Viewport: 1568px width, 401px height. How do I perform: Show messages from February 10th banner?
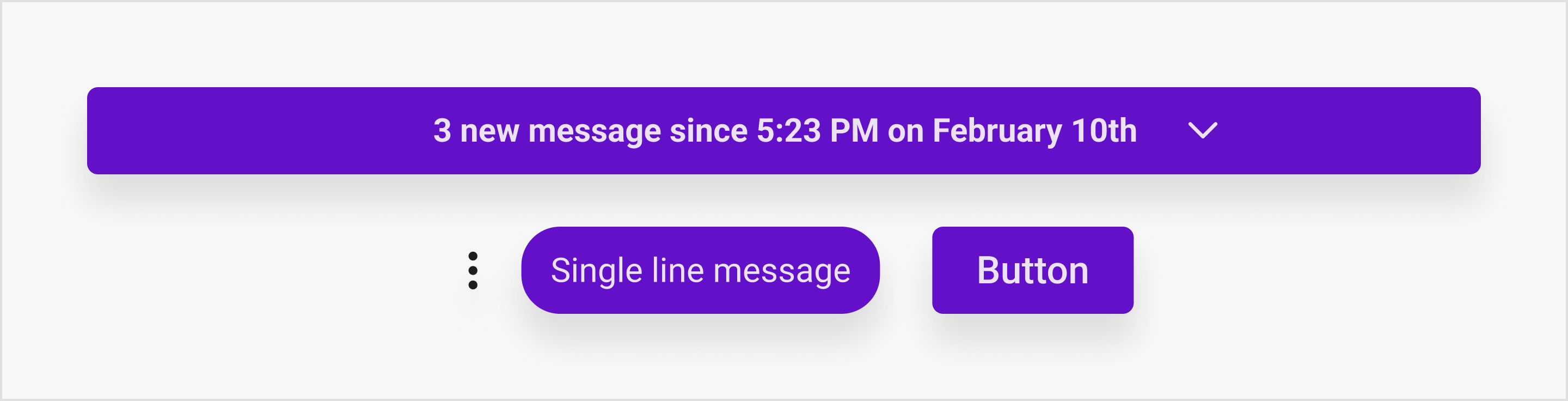(784, 130)
